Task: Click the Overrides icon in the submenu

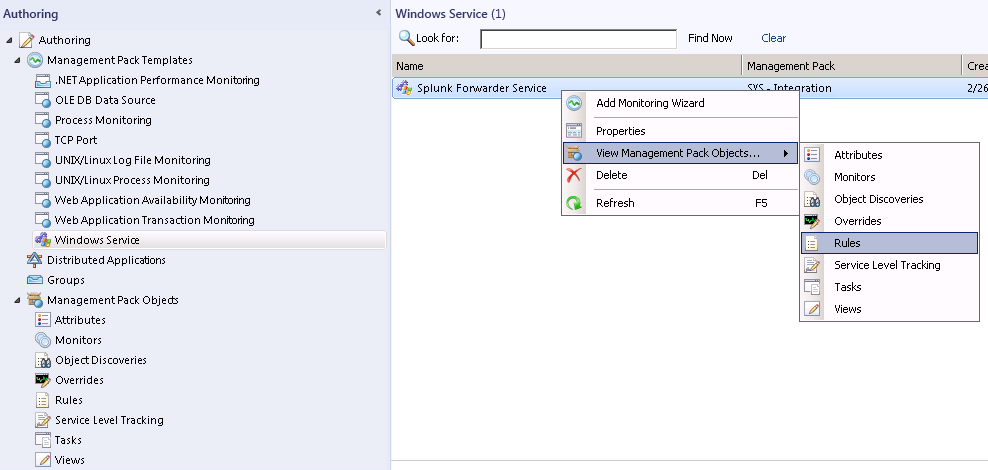Action: pyautogui.click(x=813, y=221)
